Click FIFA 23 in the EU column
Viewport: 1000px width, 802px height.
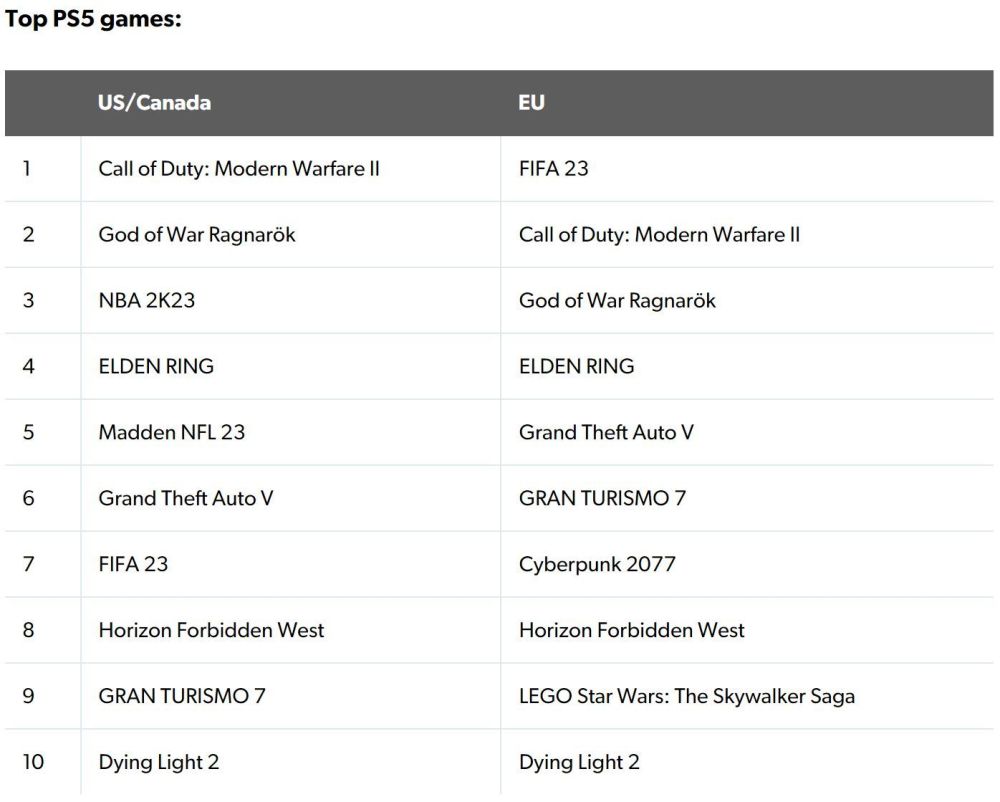click(553, 169)
